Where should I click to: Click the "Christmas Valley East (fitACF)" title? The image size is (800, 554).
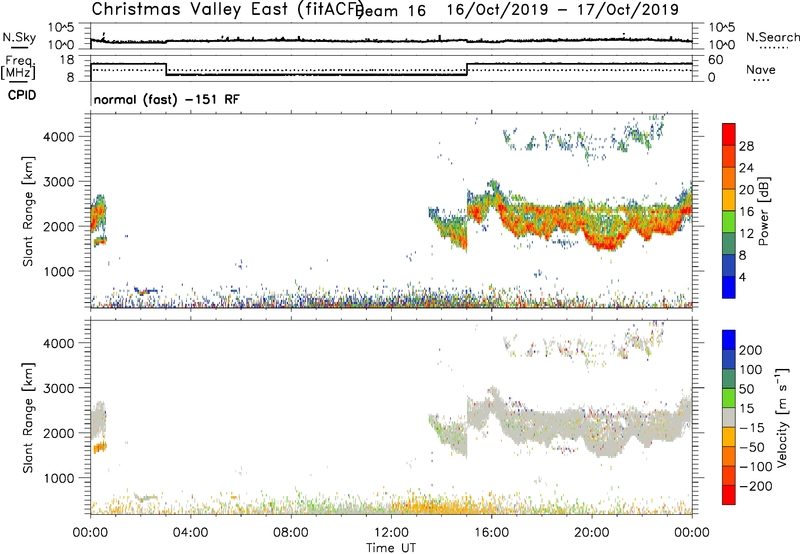point(227,9)
